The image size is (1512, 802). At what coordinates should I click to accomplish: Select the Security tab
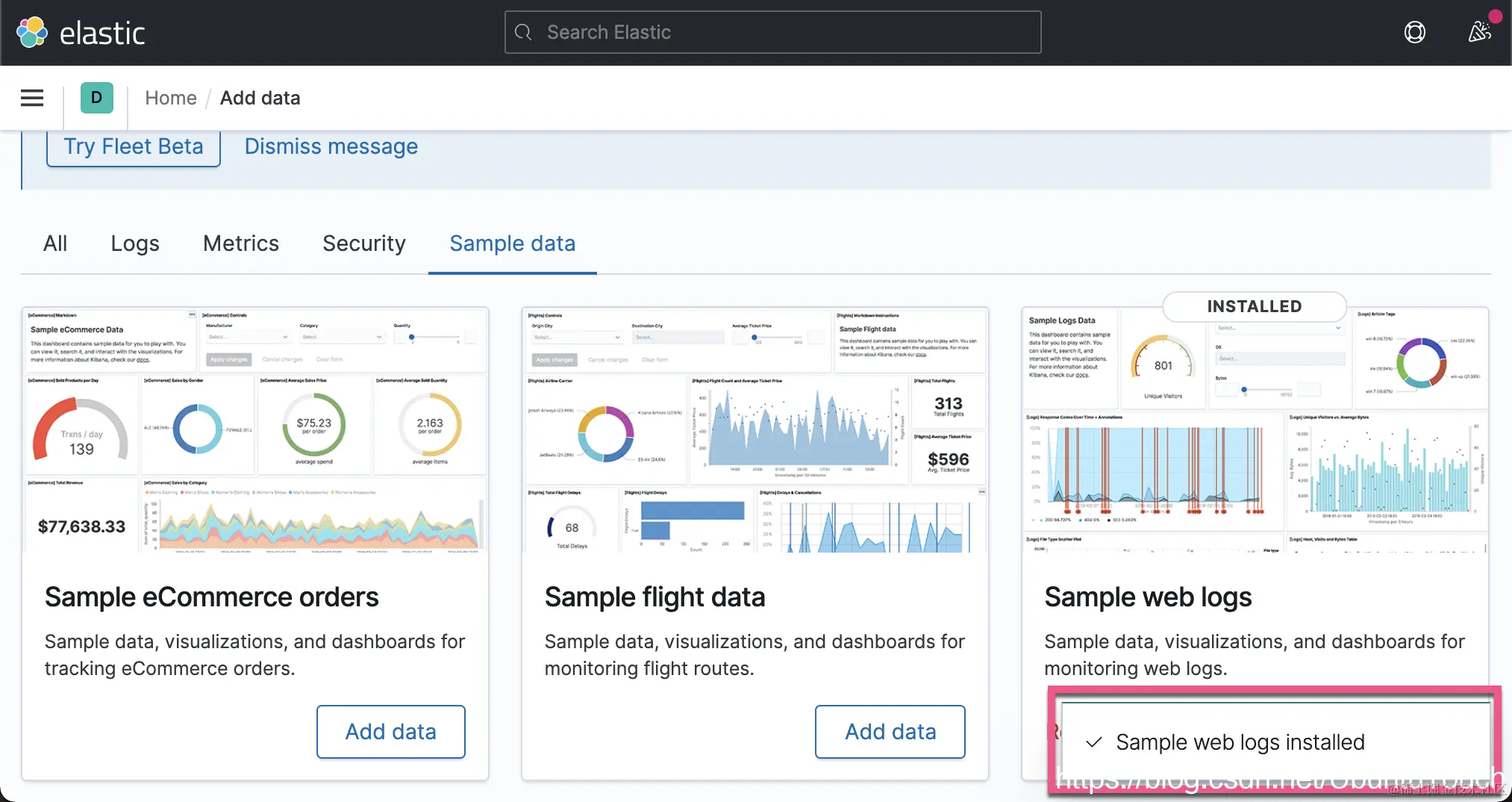[x=364, y=243]
